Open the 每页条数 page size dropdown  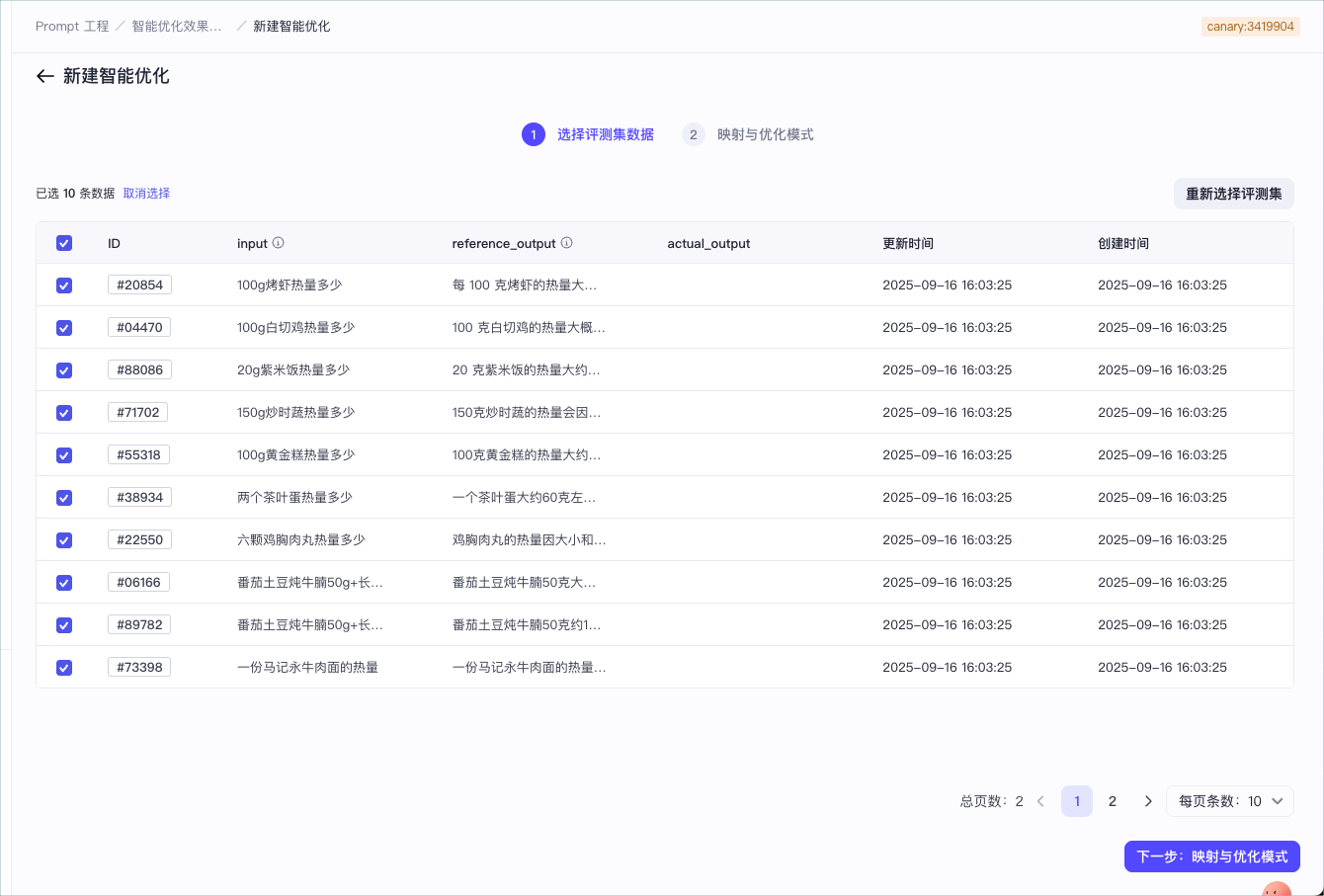point(1230,801)
